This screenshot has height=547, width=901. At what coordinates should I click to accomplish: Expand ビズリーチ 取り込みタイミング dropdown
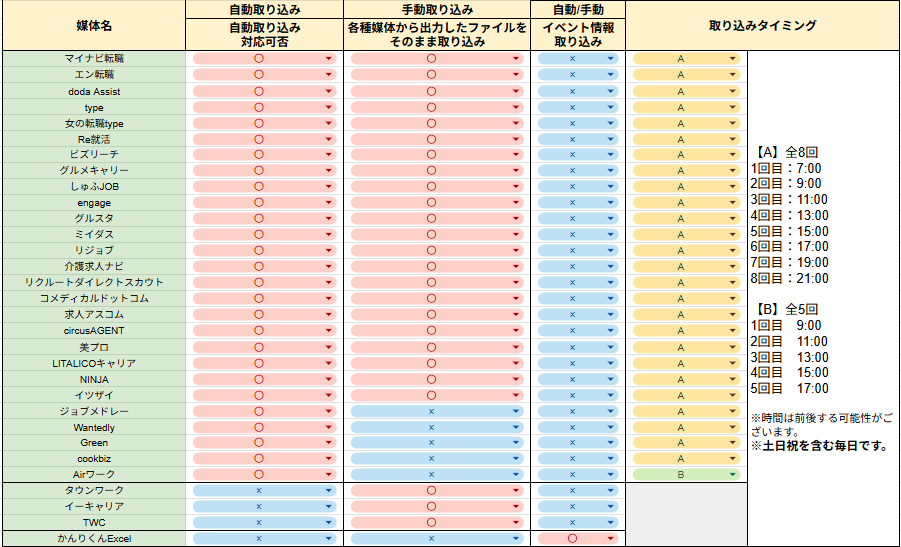(x=686, y=155)
